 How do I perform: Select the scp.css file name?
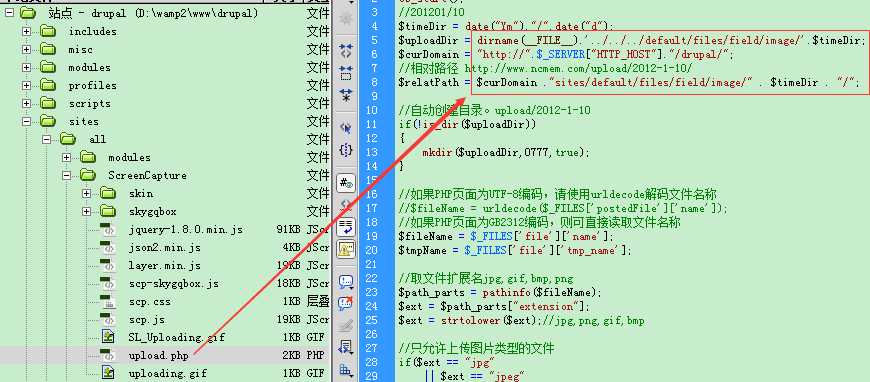[149, 301]
